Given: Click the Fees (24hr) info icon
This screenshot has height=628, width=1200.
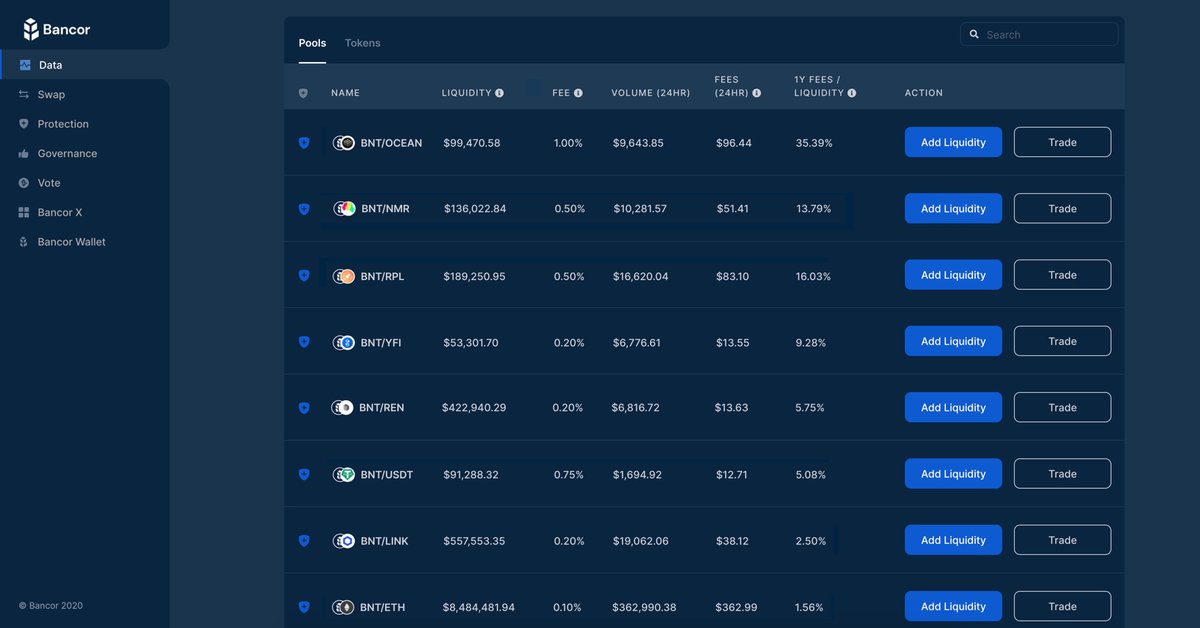Looking at the screenshot, I should [757, 93].
